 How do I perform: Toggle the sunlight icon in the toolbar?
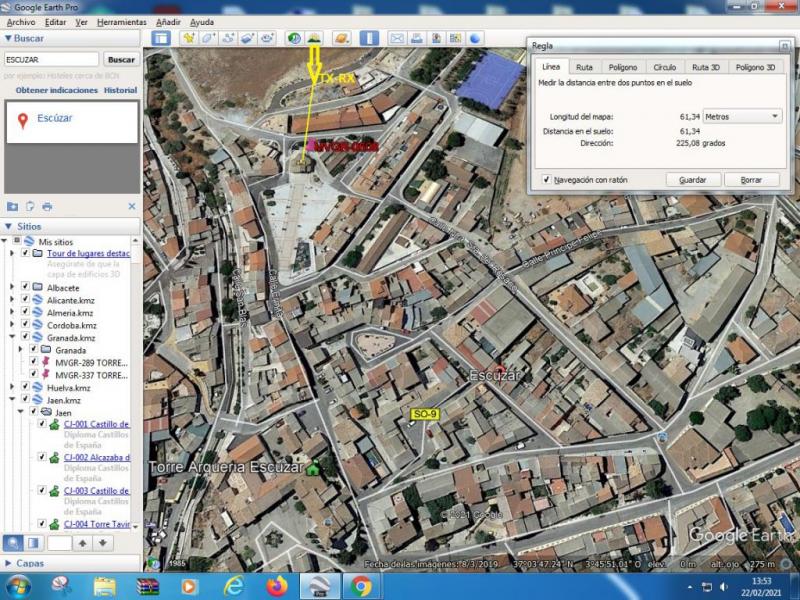pos(314,38)
